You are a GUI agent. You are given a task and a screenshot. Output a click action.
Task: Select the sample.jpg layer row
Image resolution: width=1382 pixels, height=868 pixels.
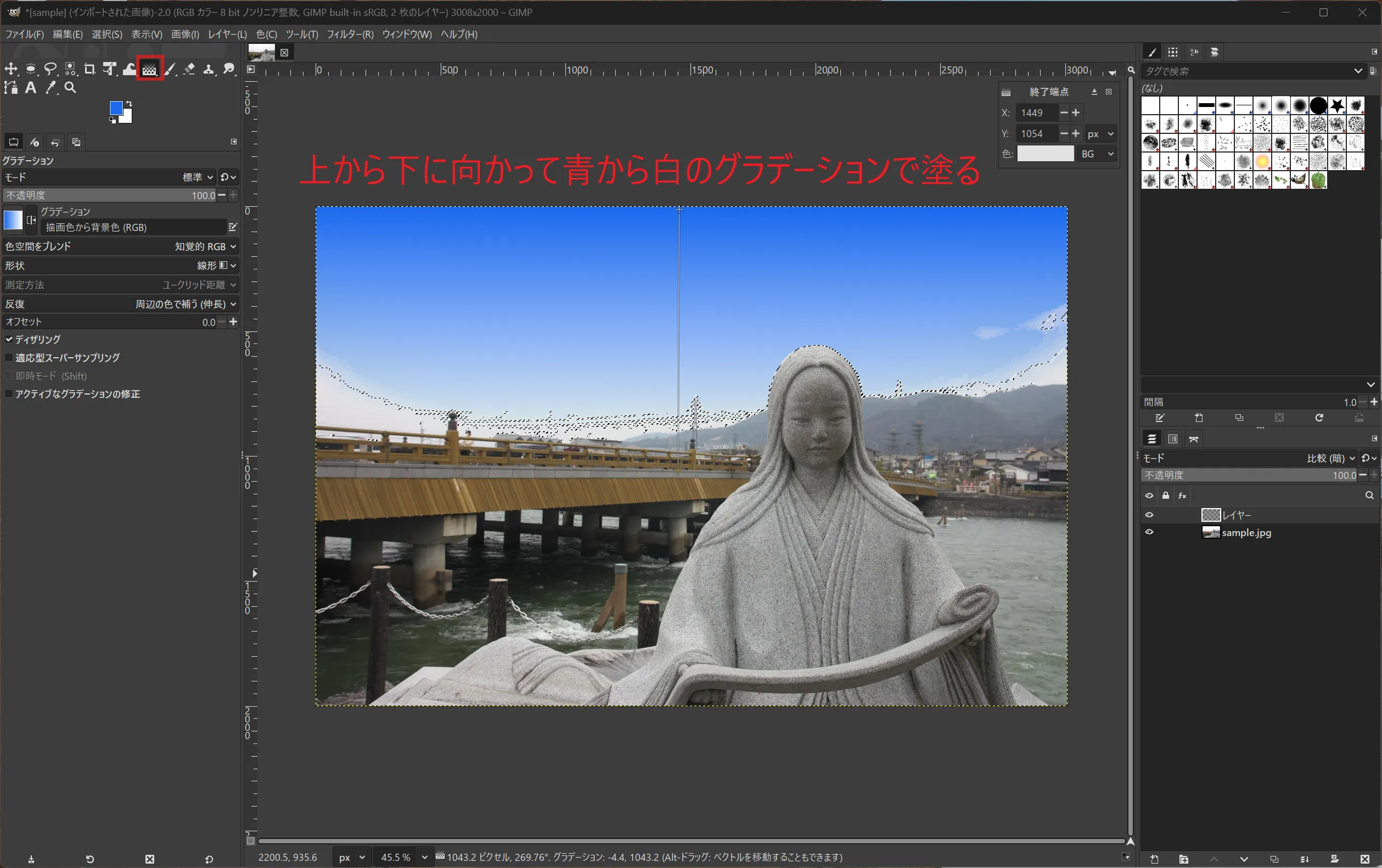1260,532
